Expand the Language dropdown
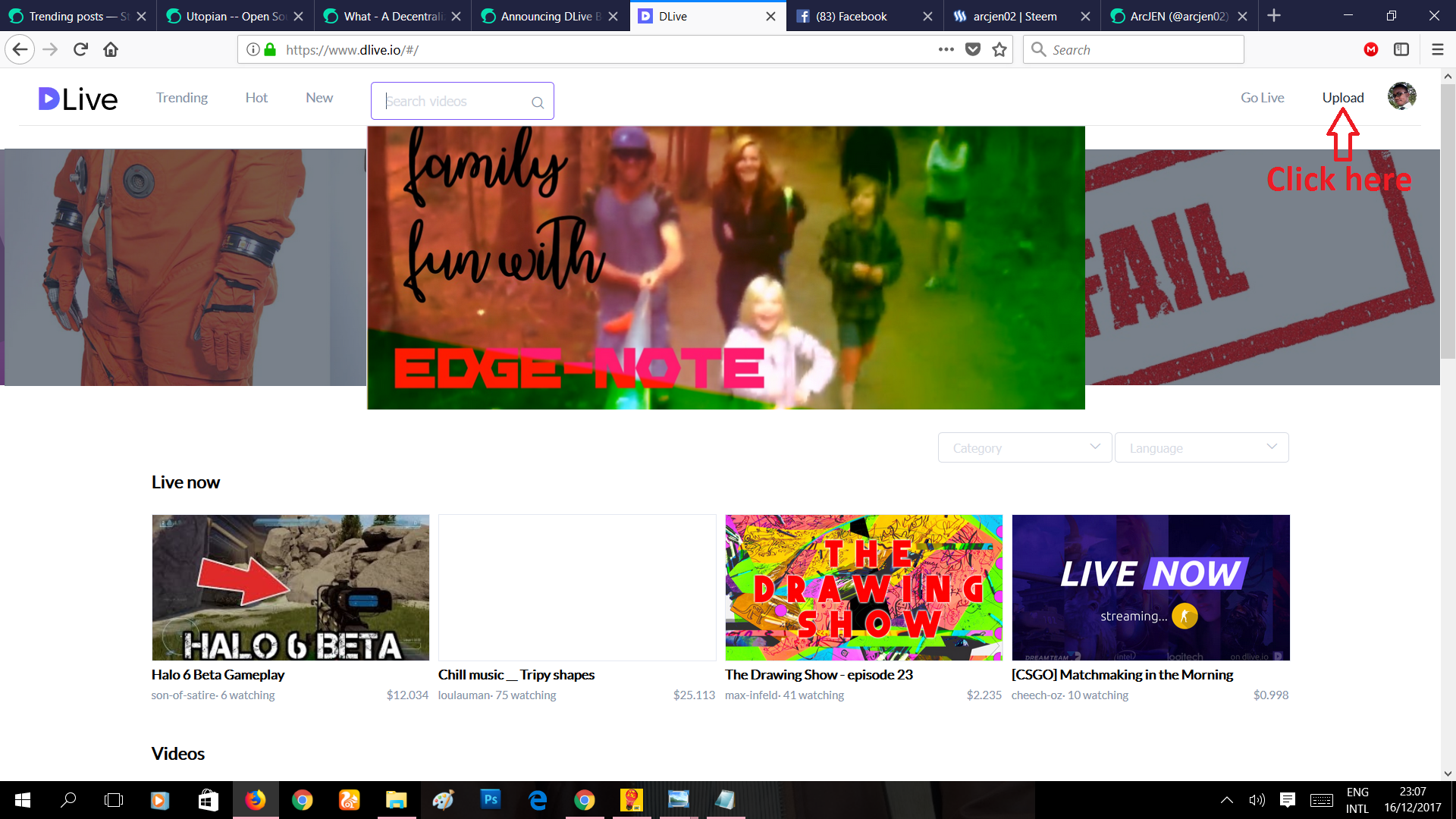Screen dimensions: 1456x819 [x=1202, y=448]
